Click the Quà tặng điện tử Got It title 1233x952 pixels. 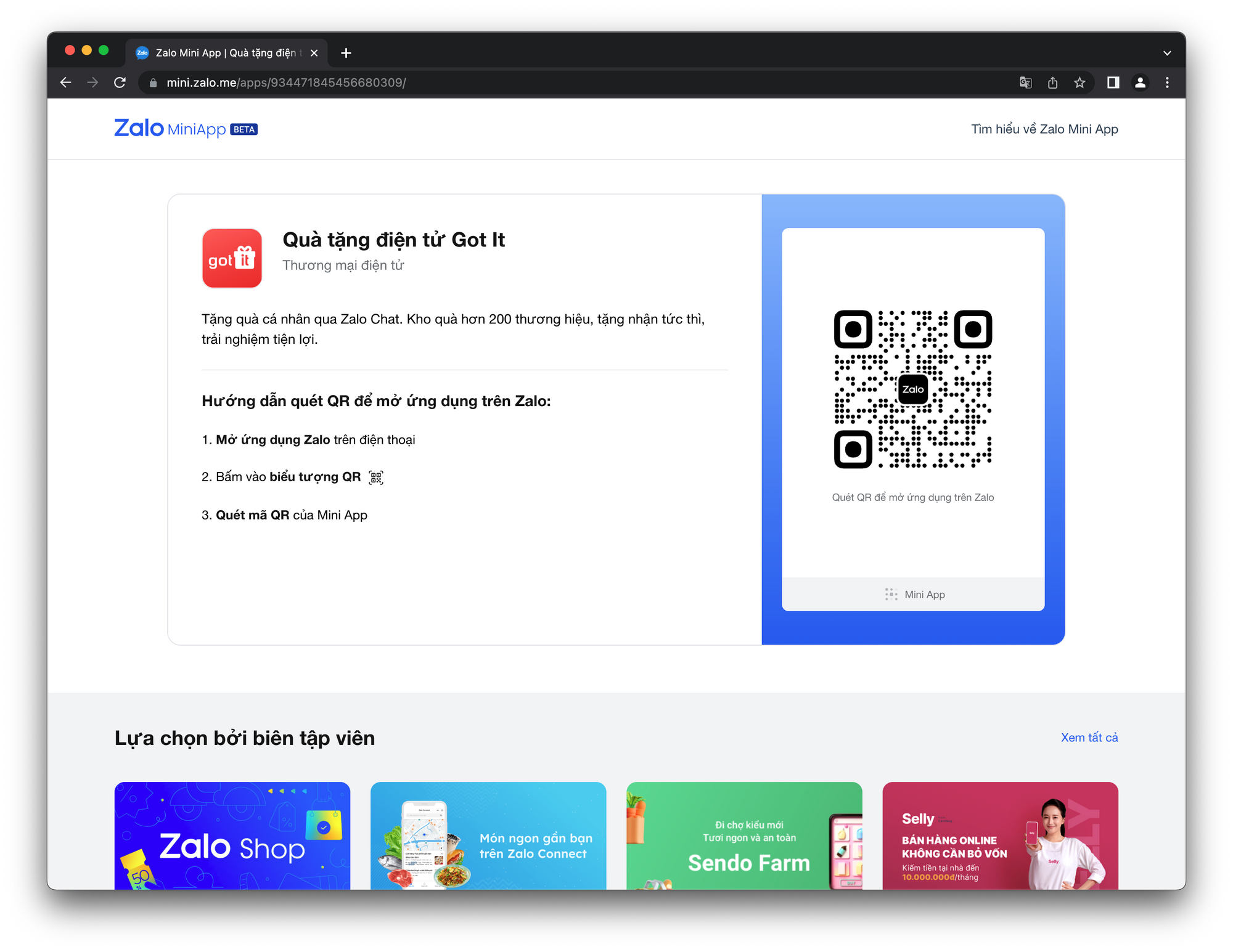393,240
